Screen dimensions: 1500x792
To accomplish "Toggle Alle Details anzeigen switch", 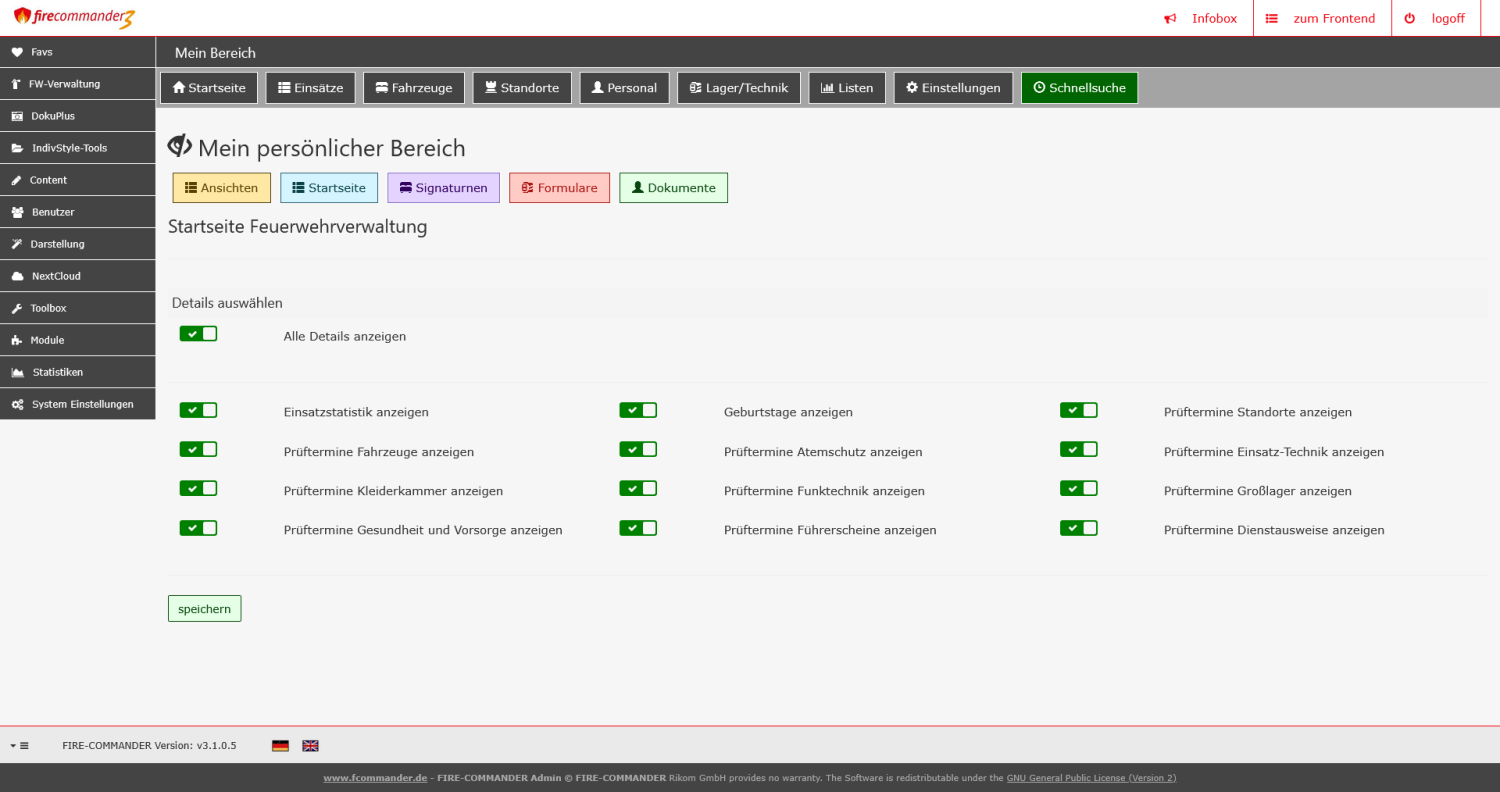I will coord(198,334).
